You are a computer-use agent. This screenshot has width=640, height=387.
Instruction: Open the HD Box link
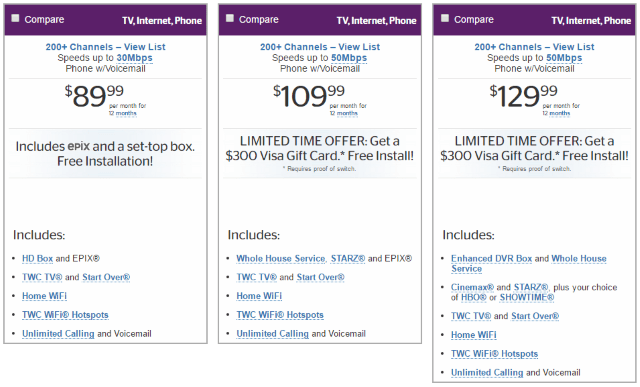(x=38, y=258)
